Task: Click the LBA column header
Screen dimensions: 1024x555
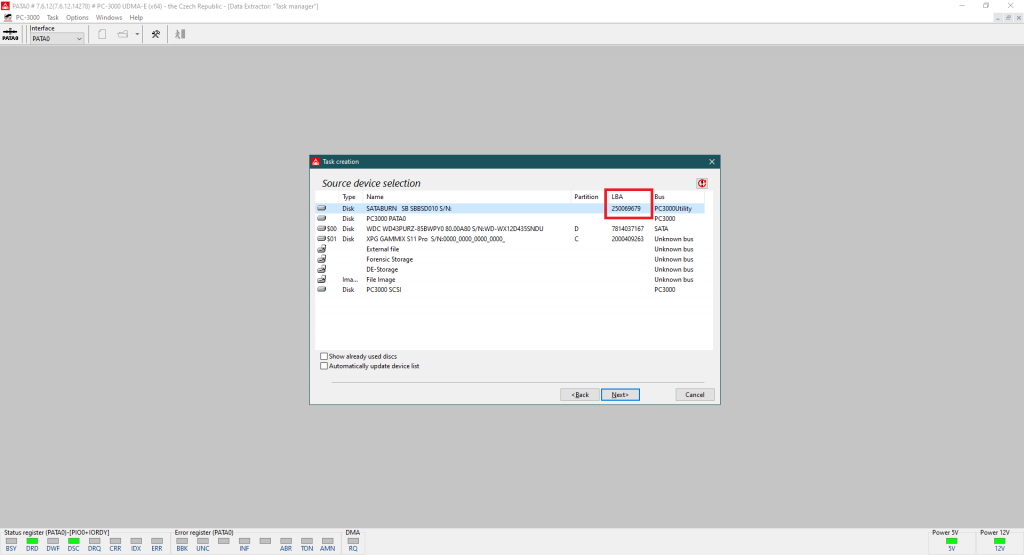Action: 617,197
